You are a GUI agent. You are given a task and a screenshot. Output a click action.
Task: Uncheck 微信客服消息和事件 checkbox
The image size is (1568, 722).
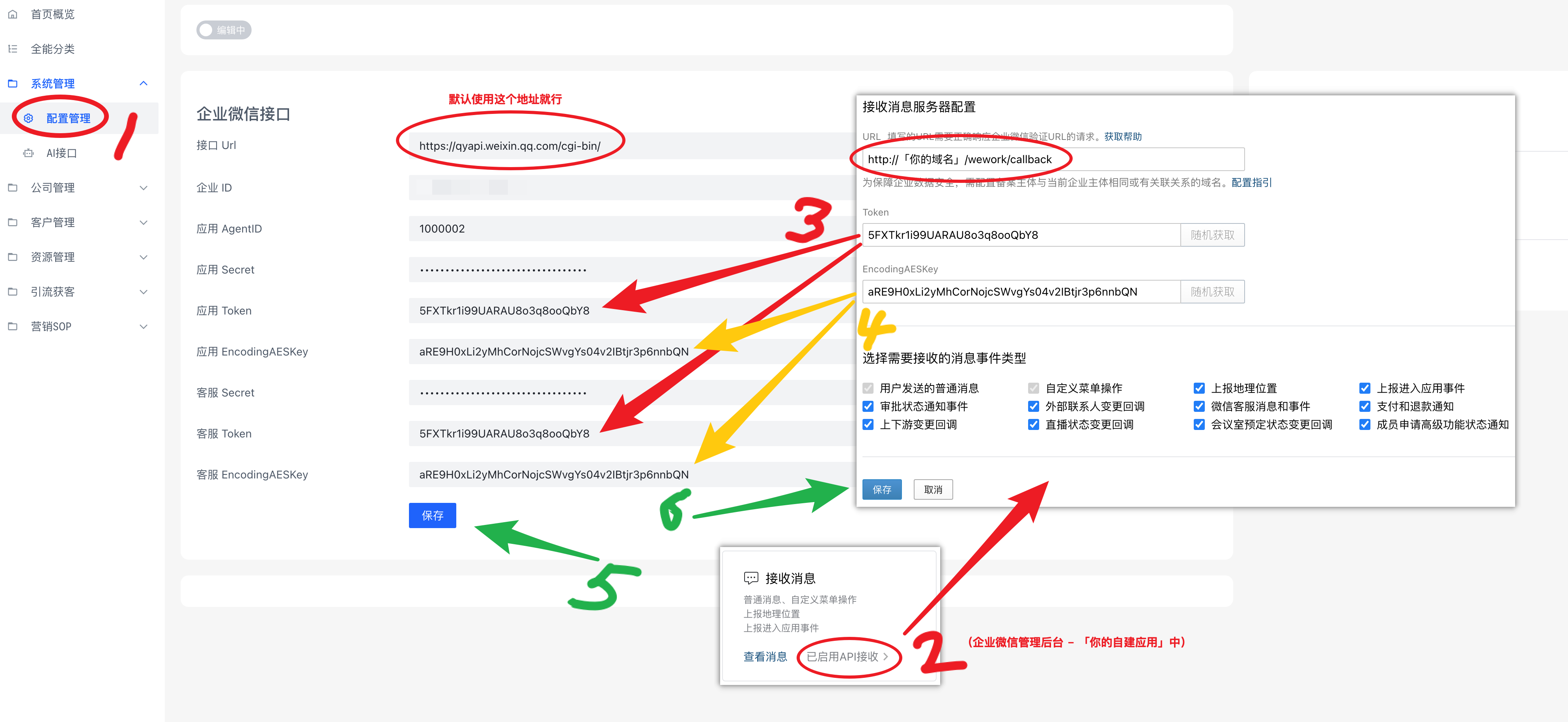coord(1199,406)
